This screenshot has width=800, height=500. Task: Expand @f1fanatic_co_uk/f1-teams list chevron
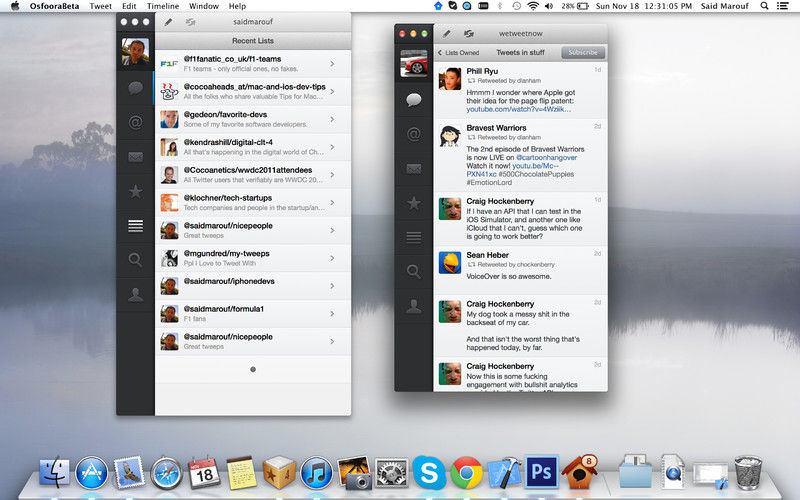point(332,64)
